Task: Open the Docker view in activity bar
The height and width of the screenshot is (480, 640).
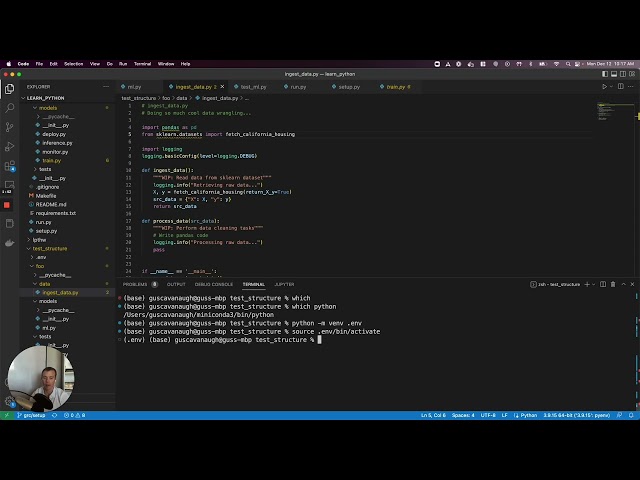Action: (x=9, y=243)
